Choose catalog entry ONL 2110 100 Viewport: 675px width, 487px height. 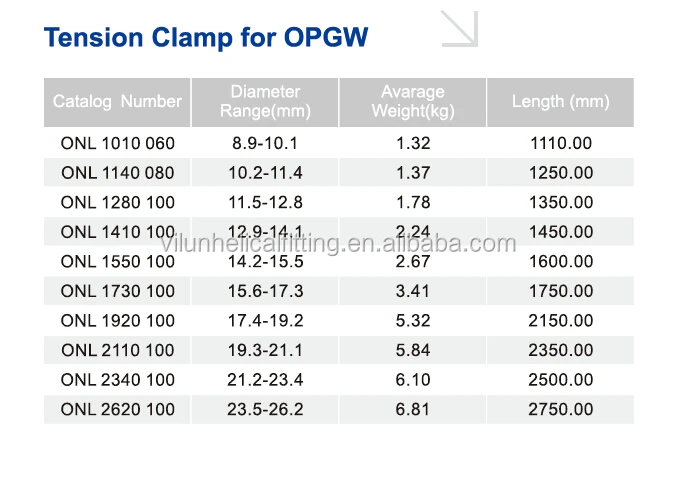pyautogui.click(x=117, y=350)
